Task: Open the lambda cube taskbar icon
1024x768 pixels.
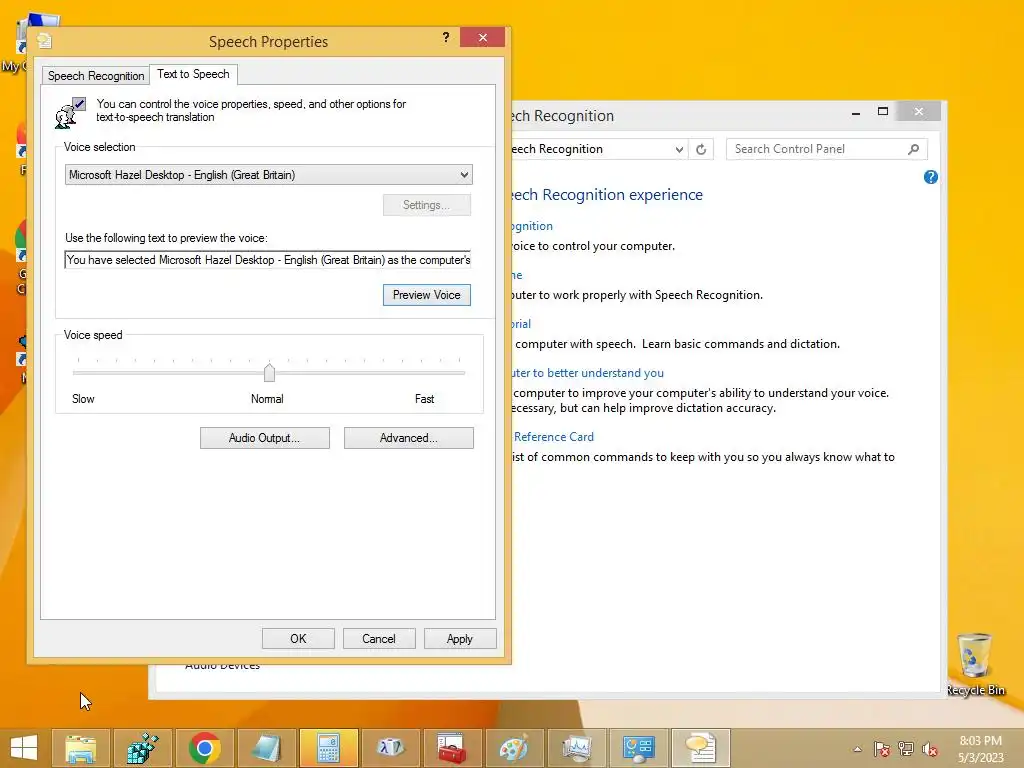Action: pyautogui.click(x=391, y=748)
